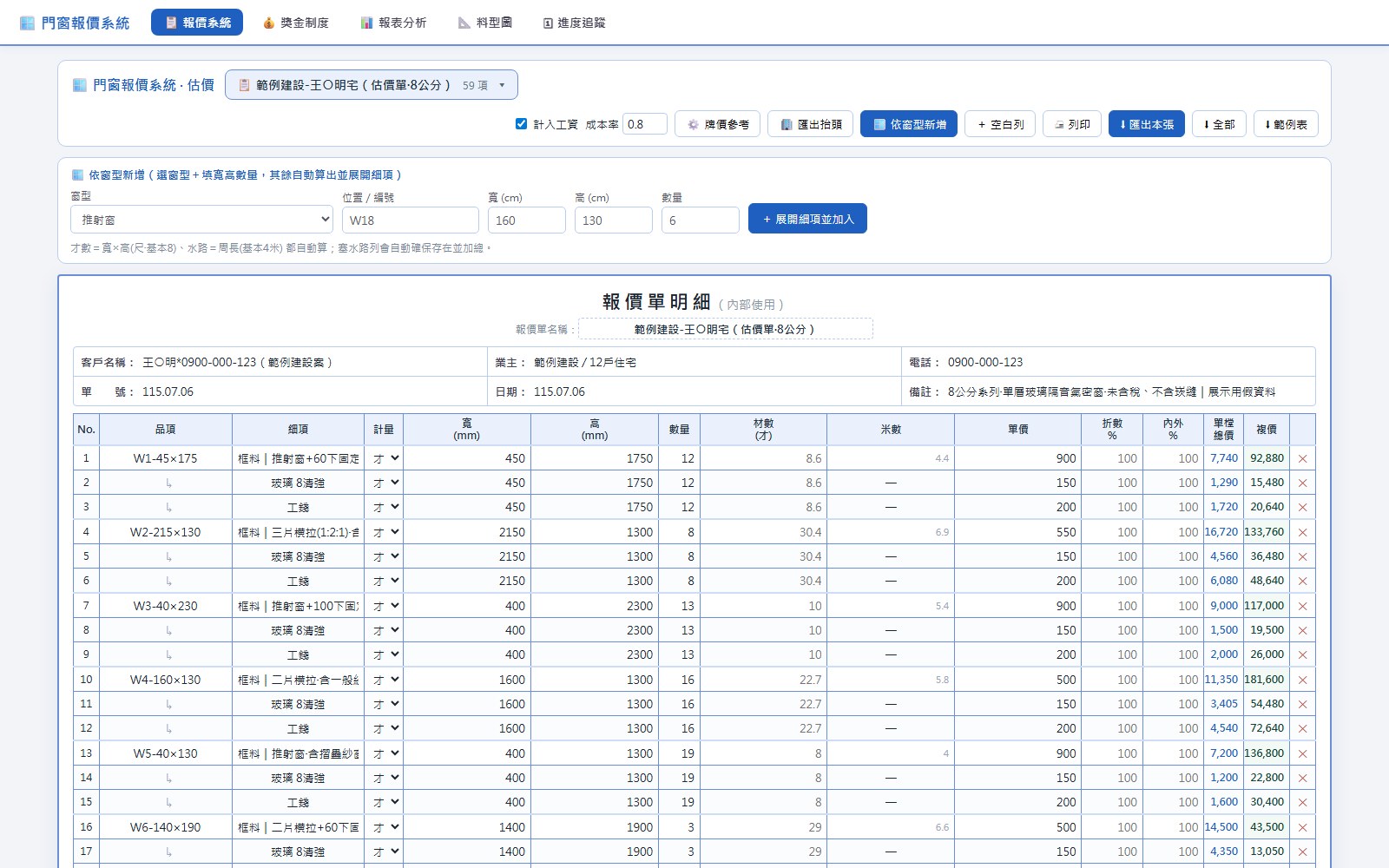Switch to the 獎金制度 tab
This screenshot has width=1389, height=868.
(295, 23)
